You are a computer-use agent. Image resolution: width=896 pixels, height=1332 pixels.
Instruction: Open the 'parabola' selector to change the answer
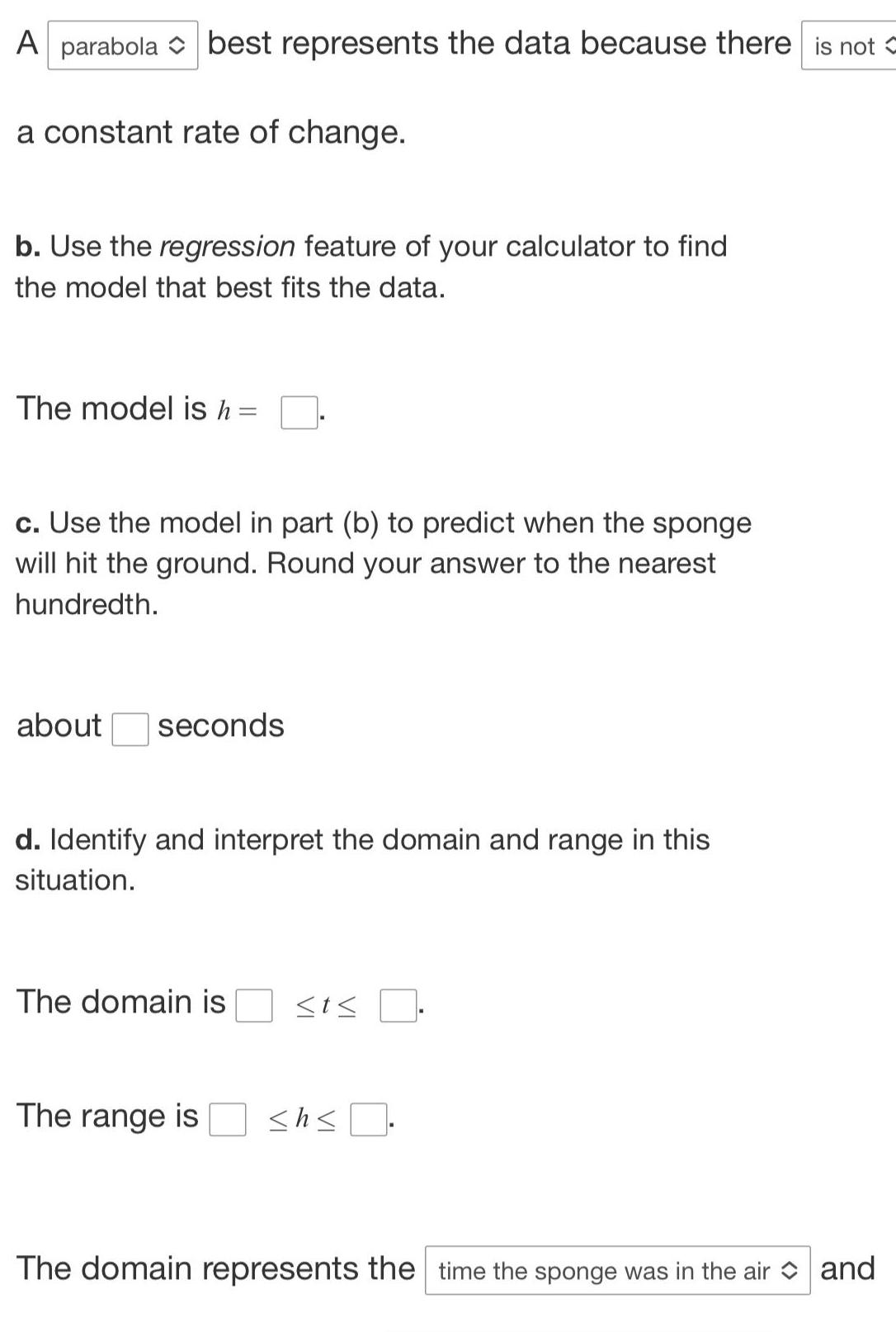122,46
